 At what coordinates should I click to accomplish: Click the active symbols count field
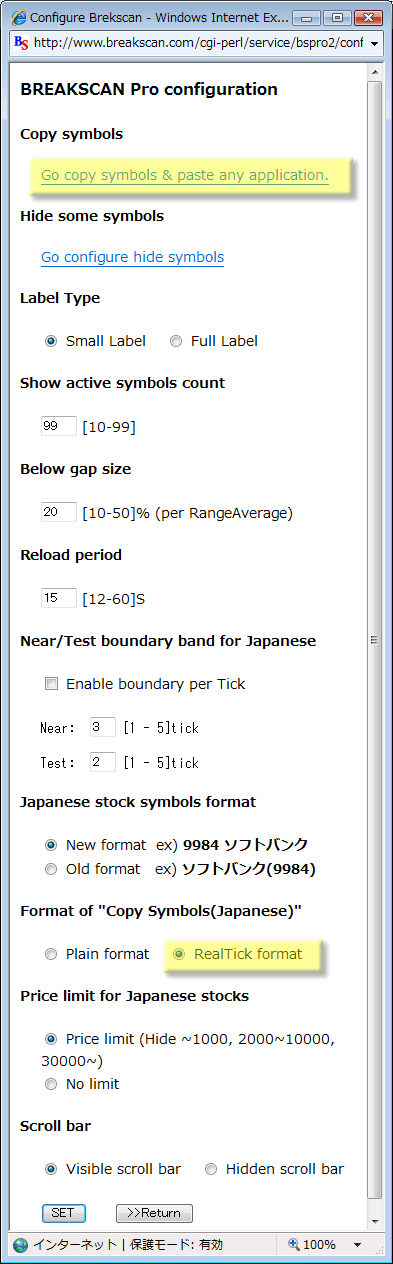pyautogui.click(x=58, y=426)
